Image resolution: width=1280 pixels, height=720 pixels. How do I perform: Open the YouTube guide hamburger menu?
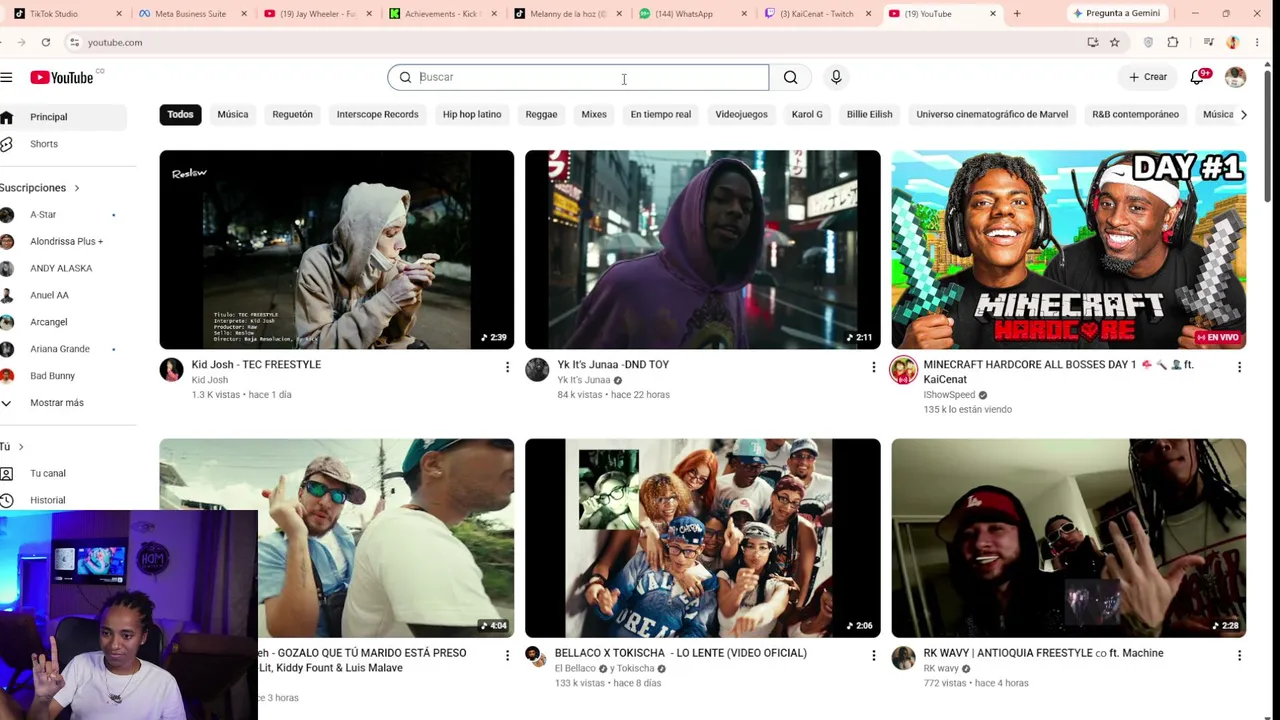(x=6, y=77)
